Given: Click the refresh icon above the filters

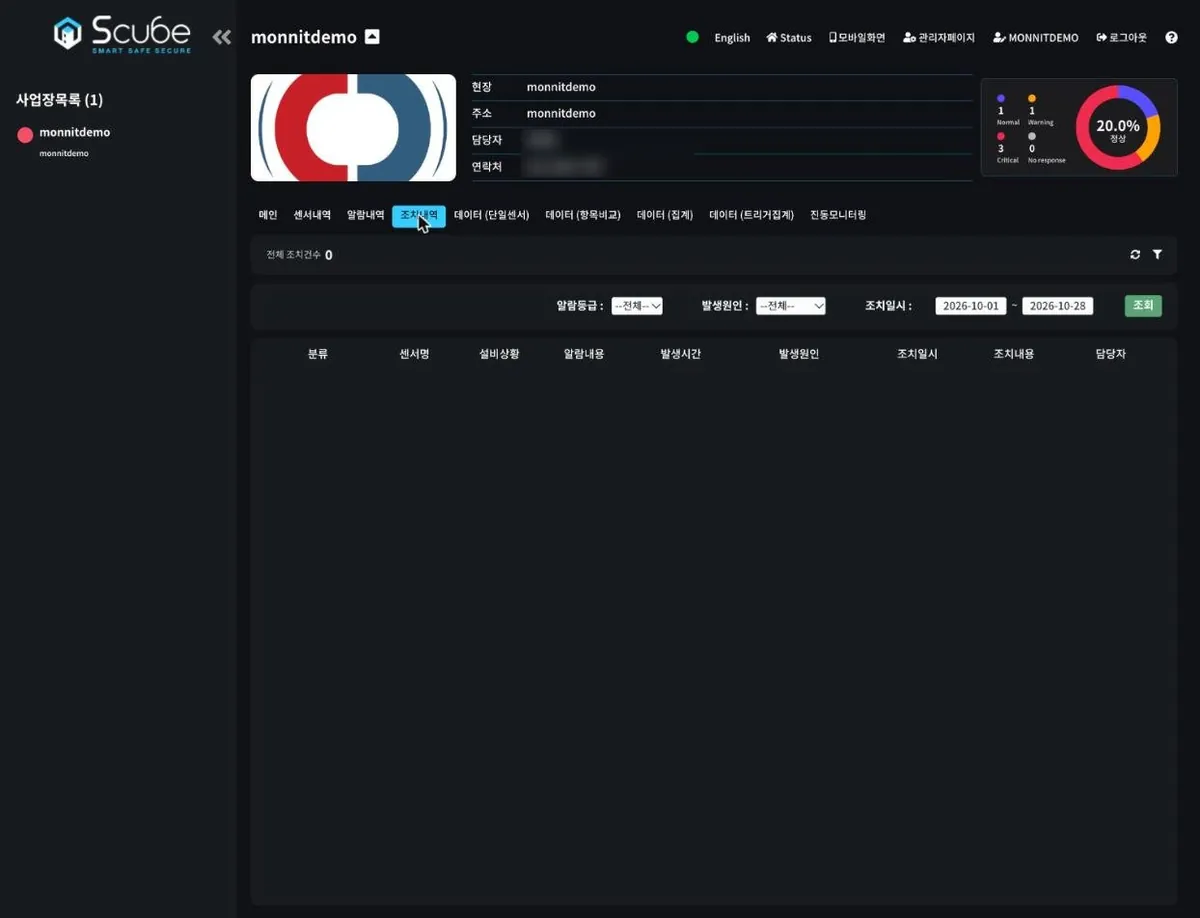Looking at the screenshot, I should pos(1135,255).
